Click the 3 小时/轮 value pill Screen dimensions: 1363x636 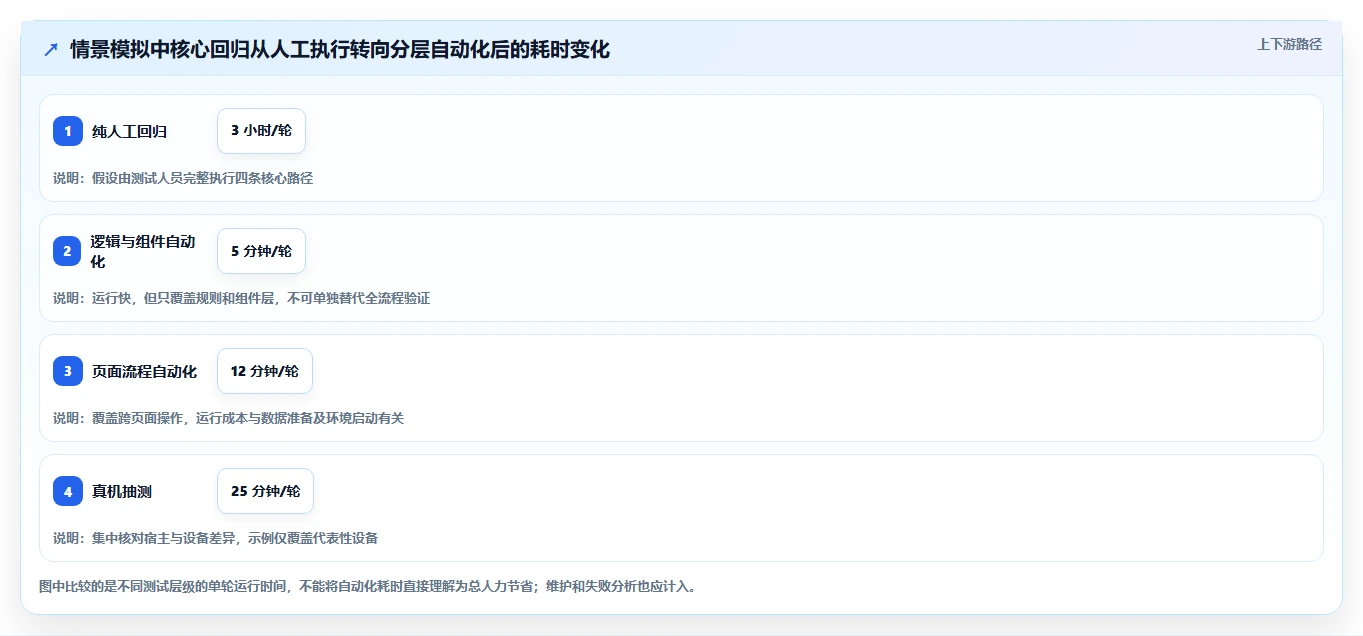(261, 131)
